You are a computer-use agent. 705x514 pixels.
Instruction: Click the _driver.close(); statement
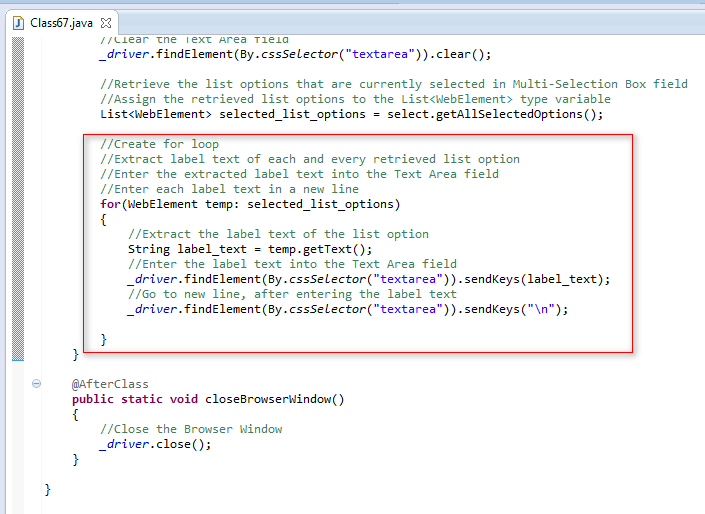point(155,444)
